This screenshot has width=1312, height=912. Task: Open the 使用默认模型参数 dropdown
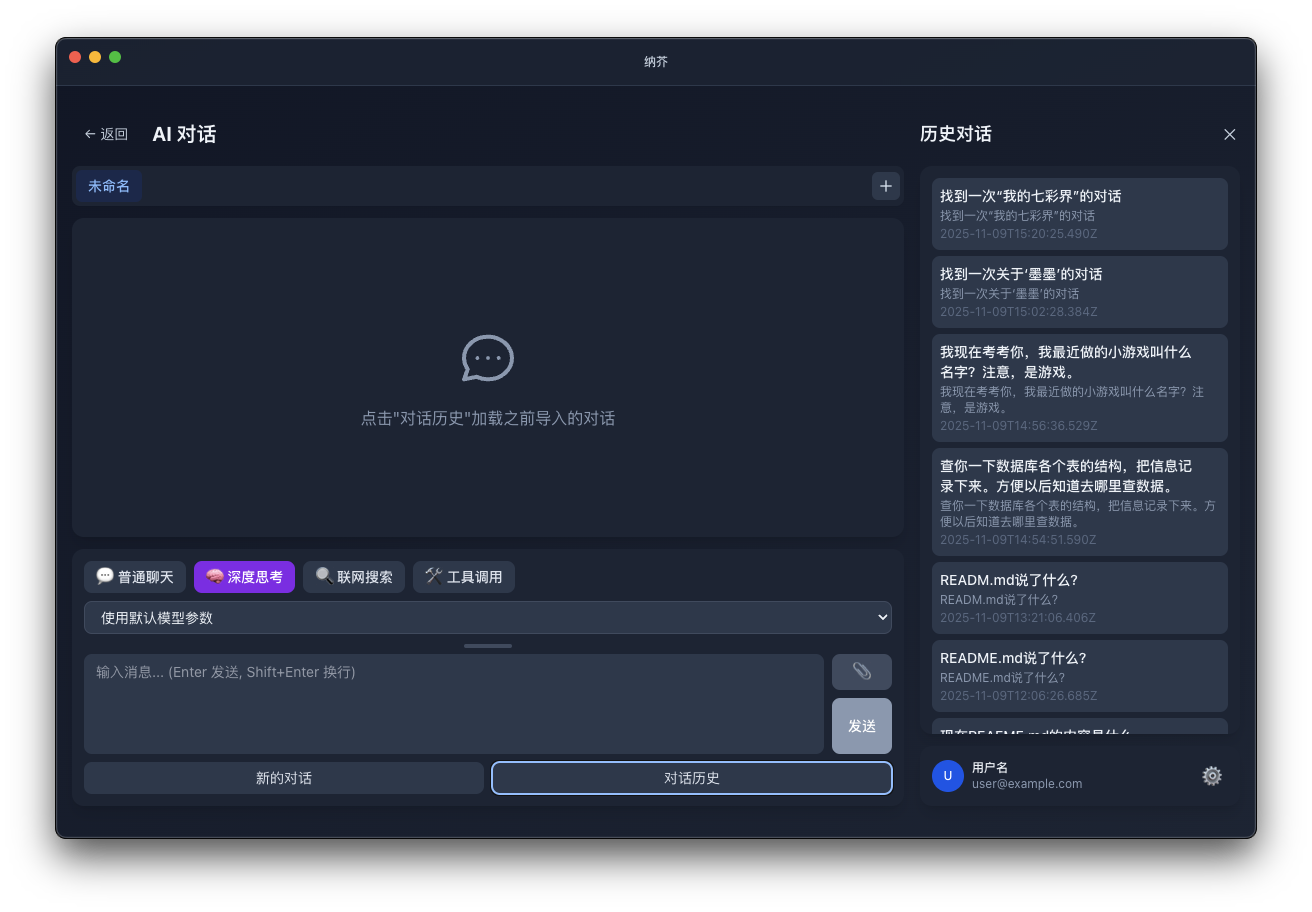coord(487,617)
